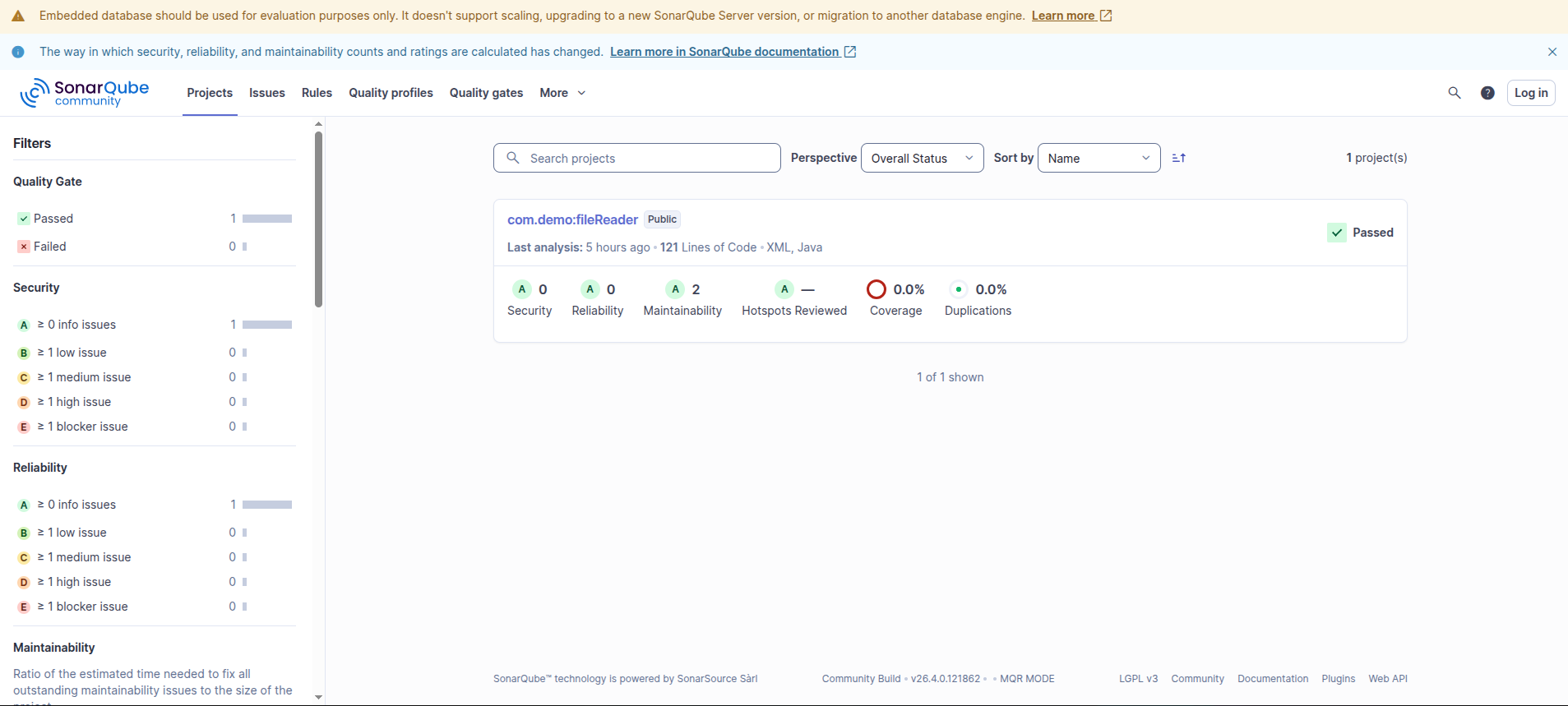Click the Reliability A count bar
Image resolution: width=1568 pixels, height=706 pixels.
[x=267, y=505]
